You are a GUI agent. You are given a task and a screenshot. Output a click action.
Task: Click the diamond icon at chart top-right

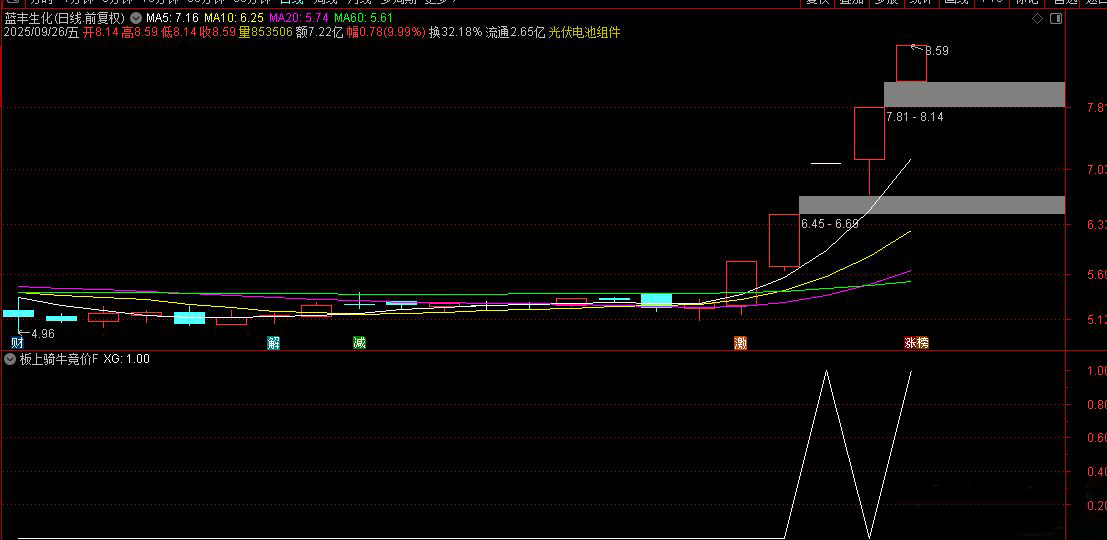[x=1037, y=19]
